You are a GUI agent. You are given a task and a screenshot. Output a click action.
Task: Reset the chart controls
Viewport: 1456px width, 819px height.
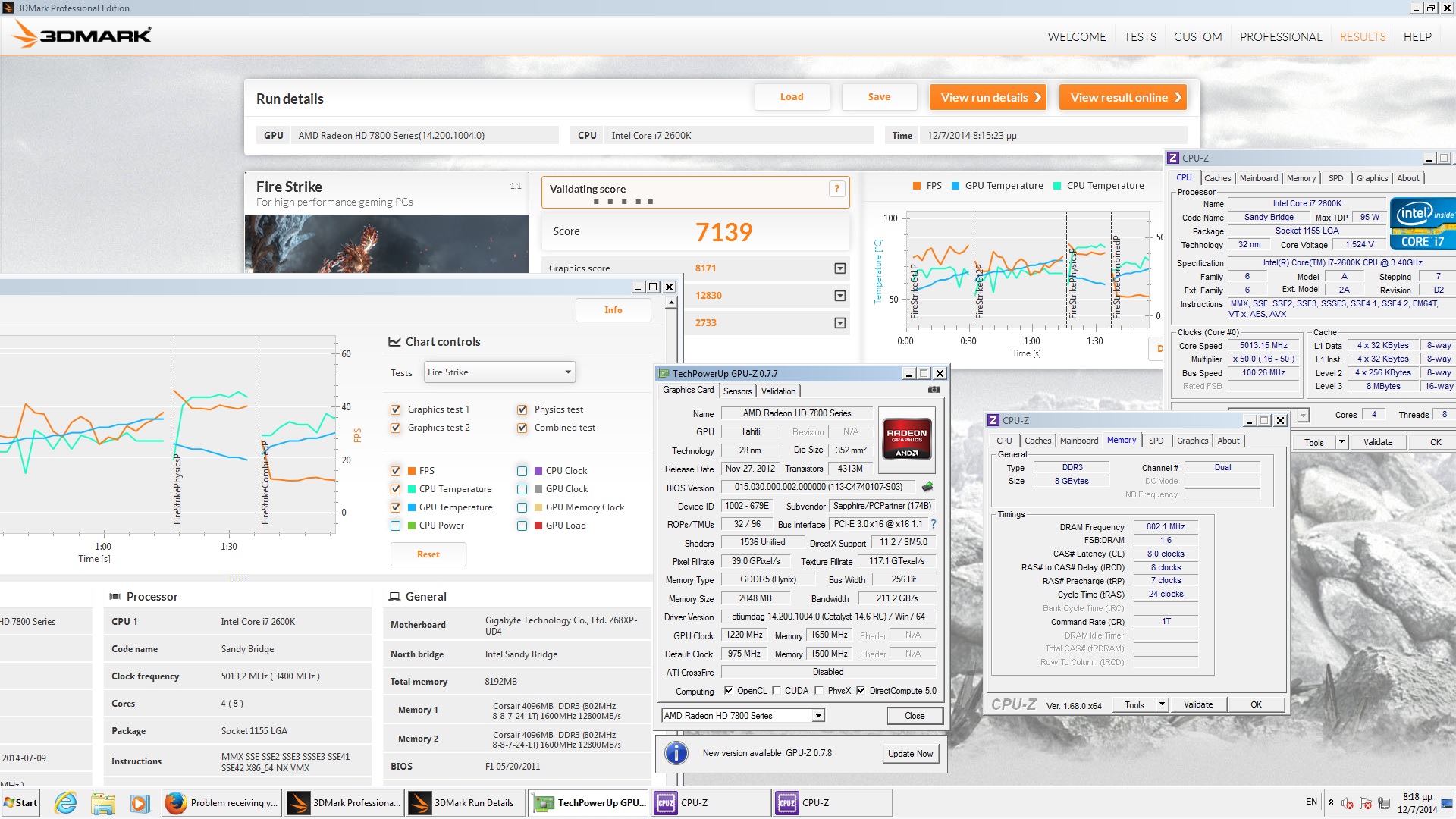(x=428, y=554)
